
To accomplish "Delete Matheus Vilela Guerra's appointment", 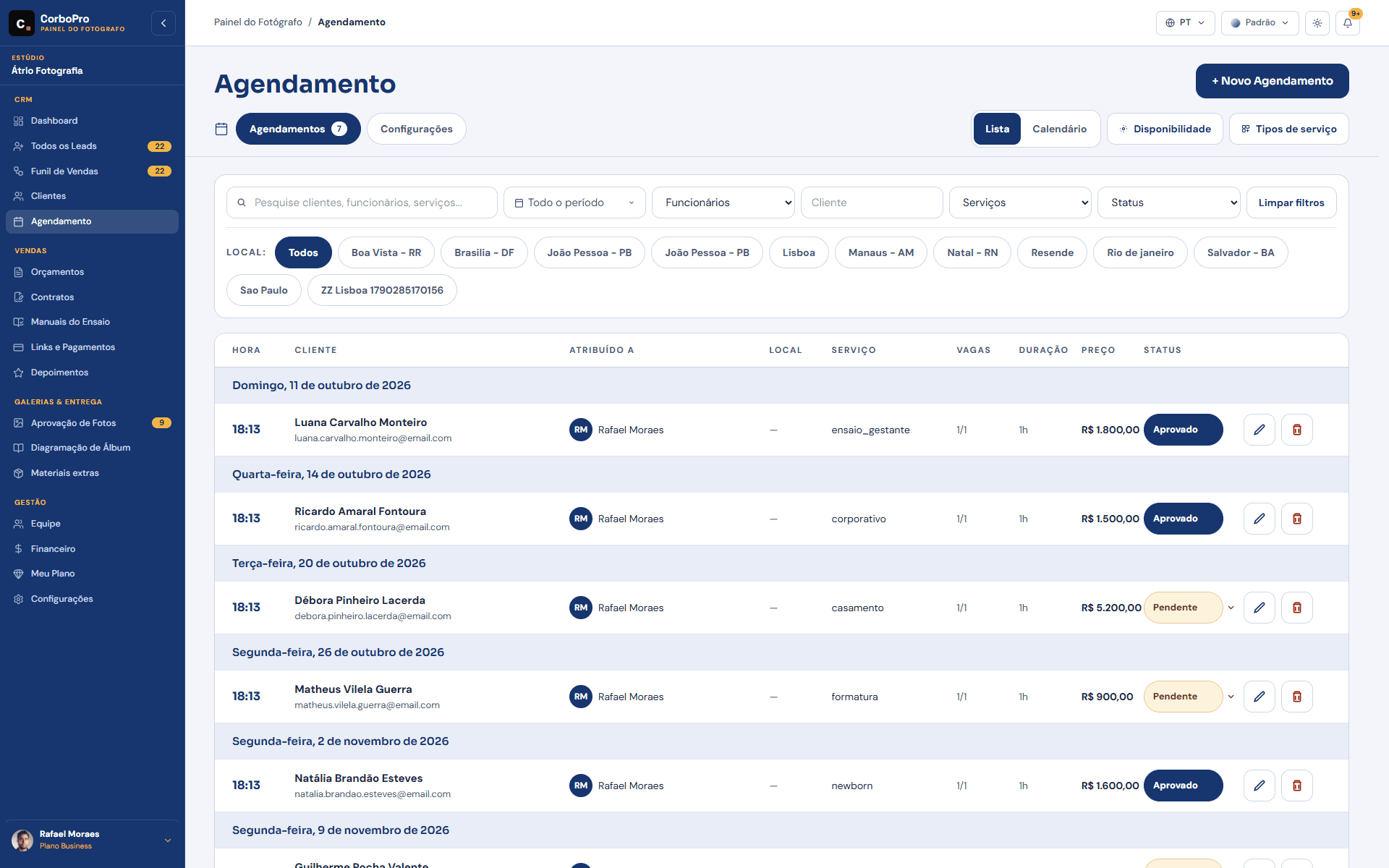I will [1297, 697].
